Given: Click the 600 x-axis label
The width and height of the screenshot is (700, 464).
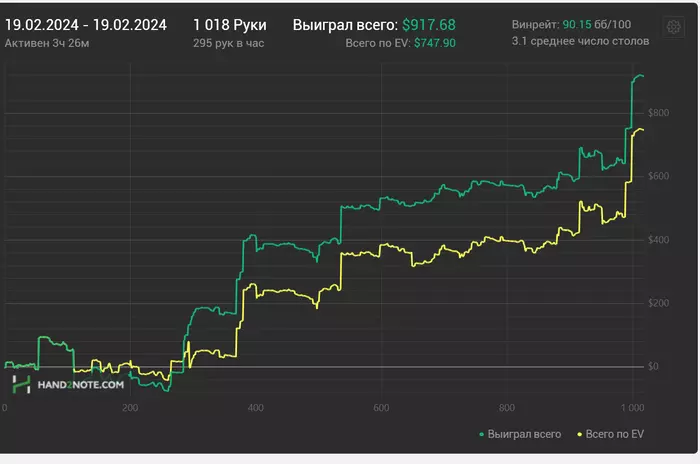Looking at the screenshot, I should coord(381,408).
